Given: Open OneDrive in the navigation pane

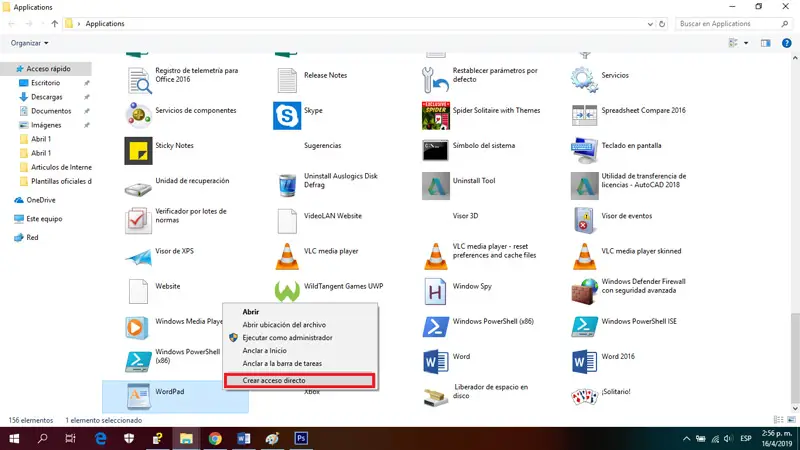Looking at the screenshot, I should [41, 200].
